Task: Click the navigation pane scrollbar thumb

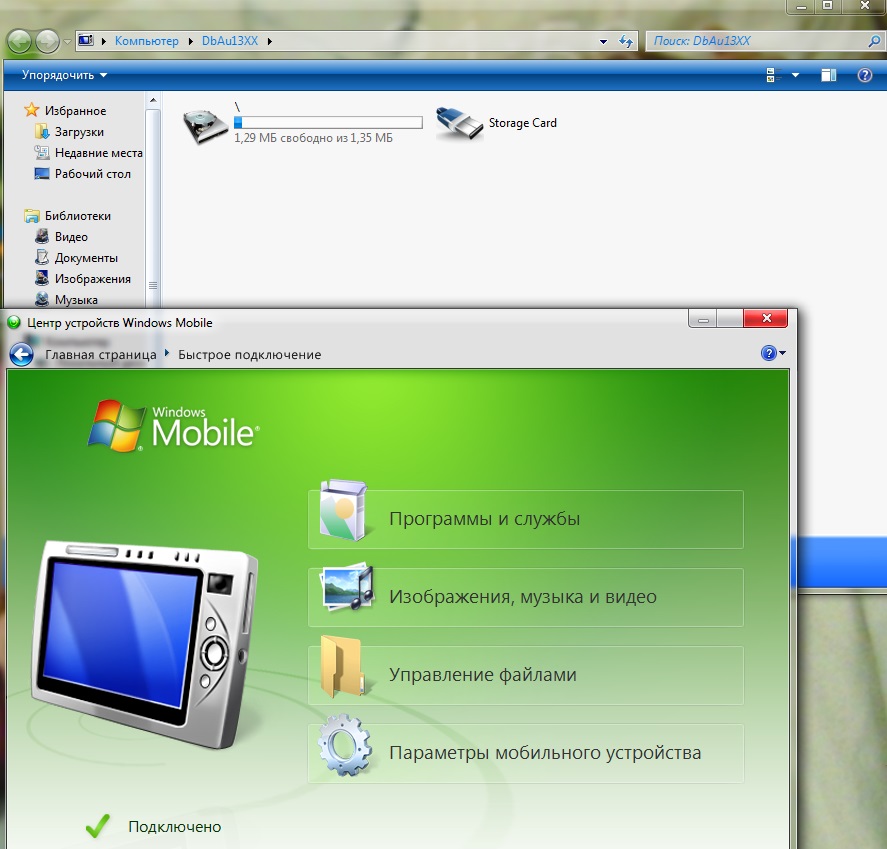Action: click(x=153, y=208)
